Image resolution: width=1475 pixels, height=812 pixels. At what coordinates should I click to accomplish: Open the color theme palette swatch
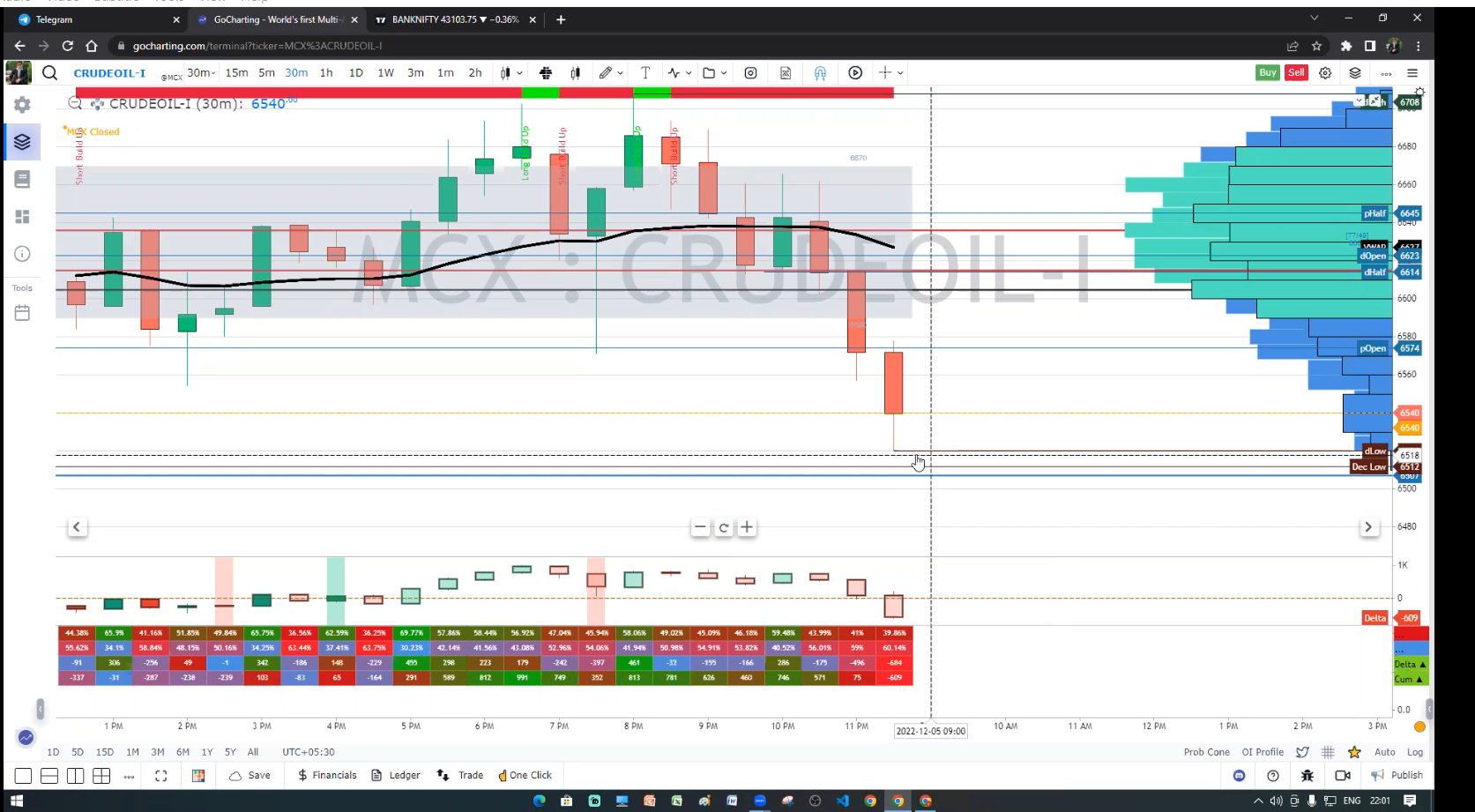pos(198,776)
